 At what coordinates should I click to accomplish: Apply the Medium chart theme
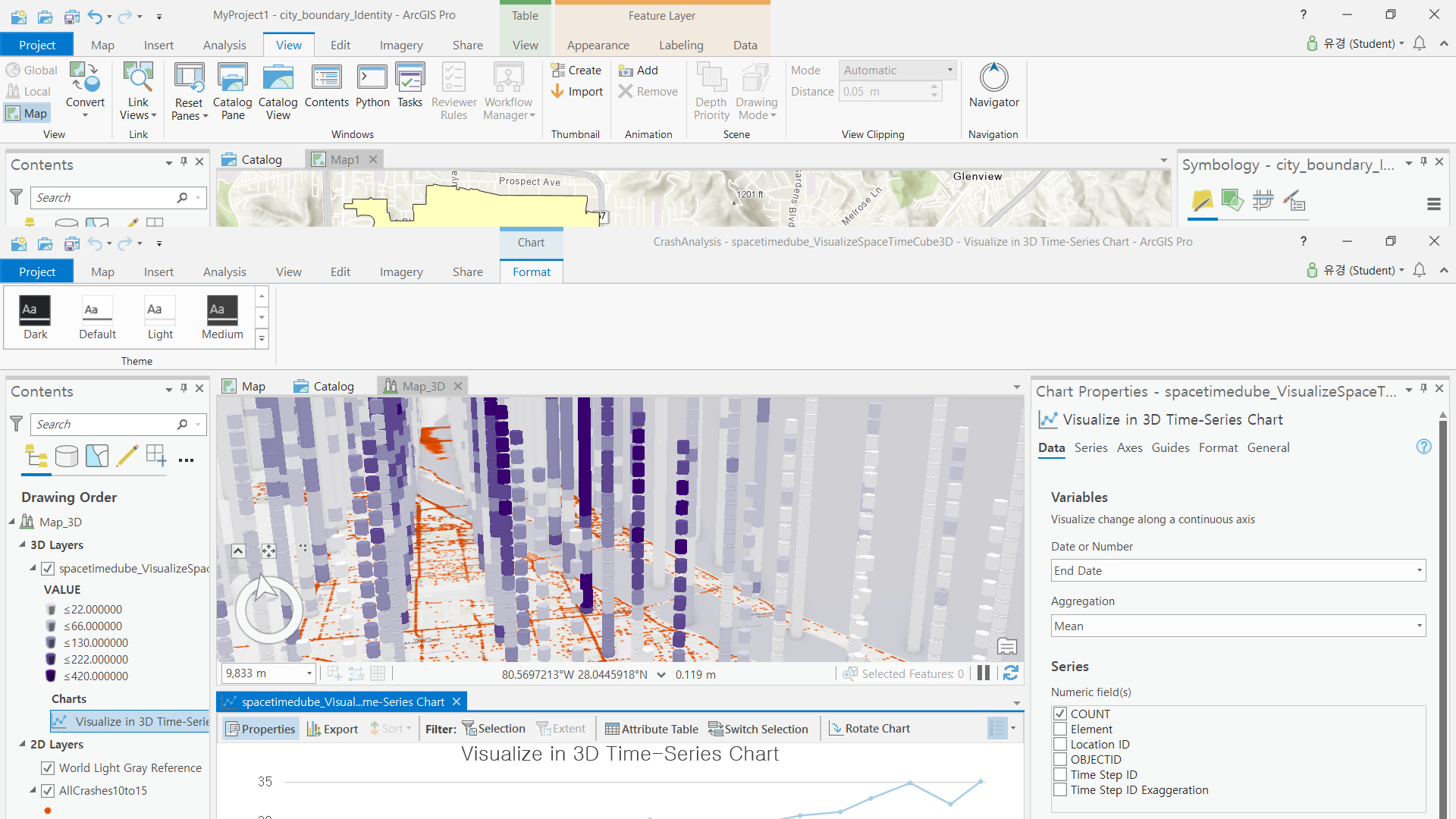[222, 318]
